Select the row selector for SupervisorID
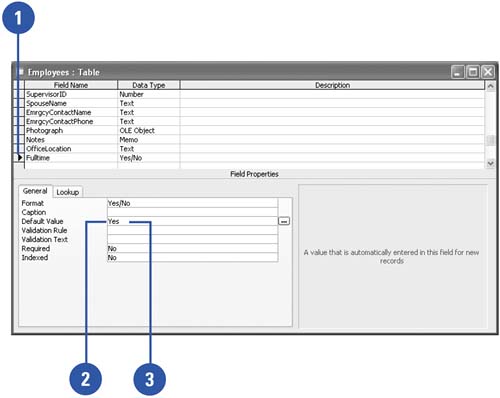The image size is (500, 398). pos(20,94)
